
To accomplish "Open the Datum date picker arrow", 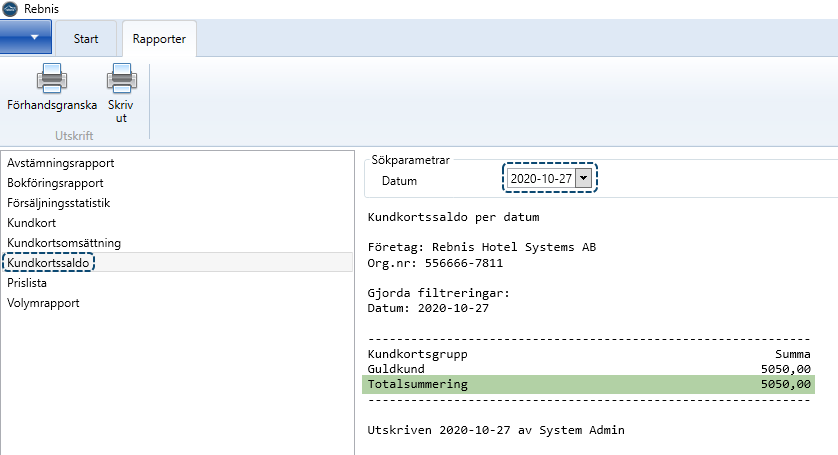I will [x=584, y=178].
